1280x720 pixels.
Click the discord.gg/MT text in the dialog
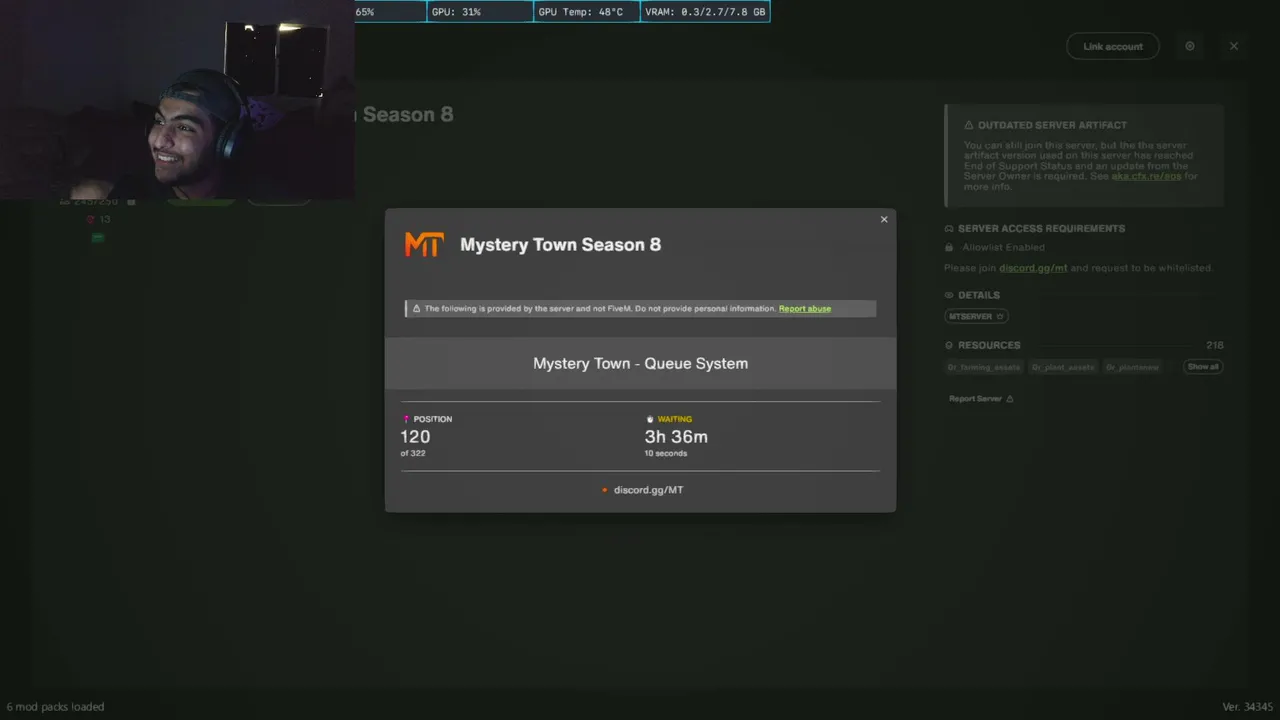click(x=649, y=490)
